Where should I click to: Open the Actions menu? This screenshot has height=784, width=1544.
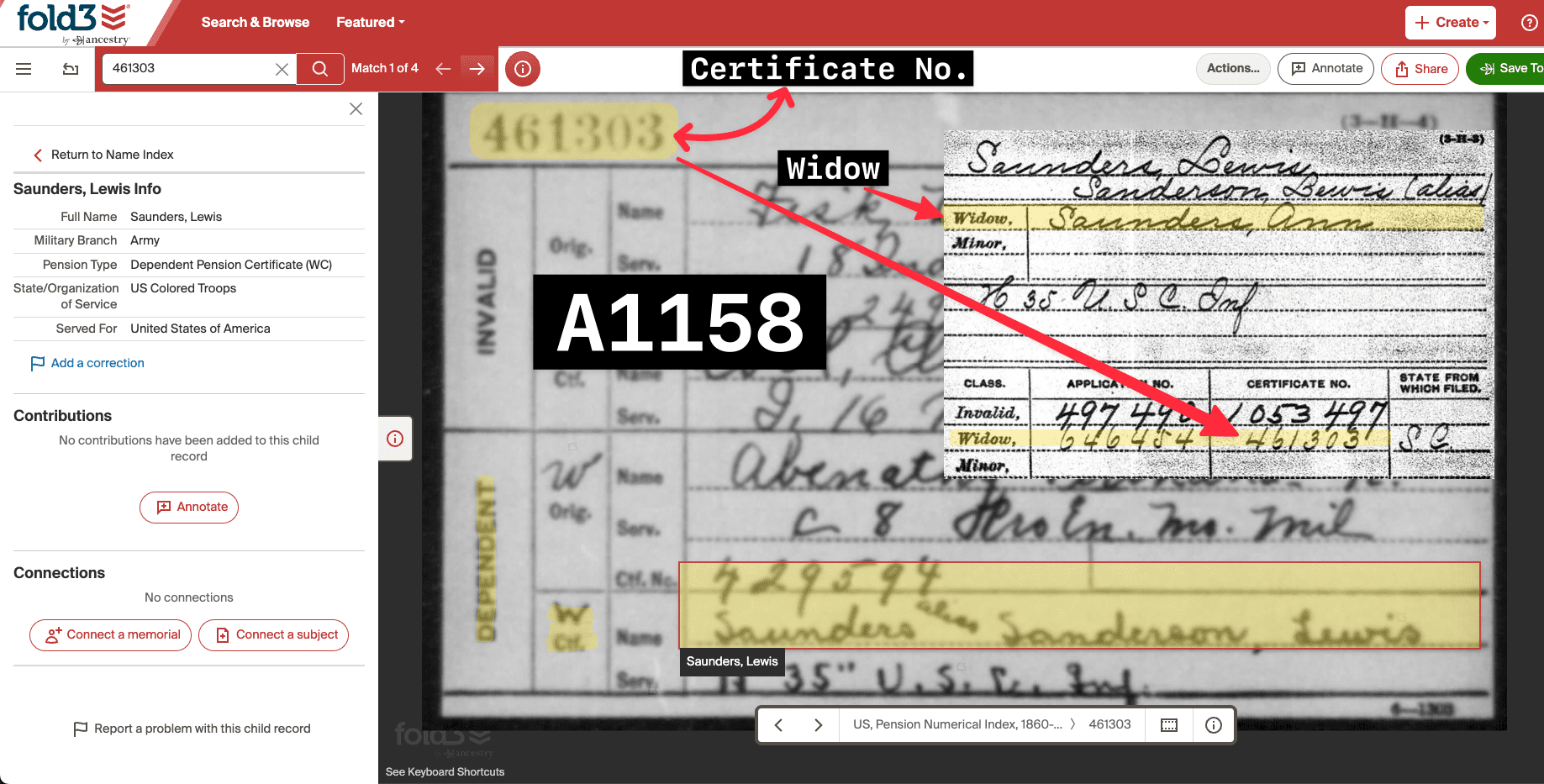pos(1232,69)
